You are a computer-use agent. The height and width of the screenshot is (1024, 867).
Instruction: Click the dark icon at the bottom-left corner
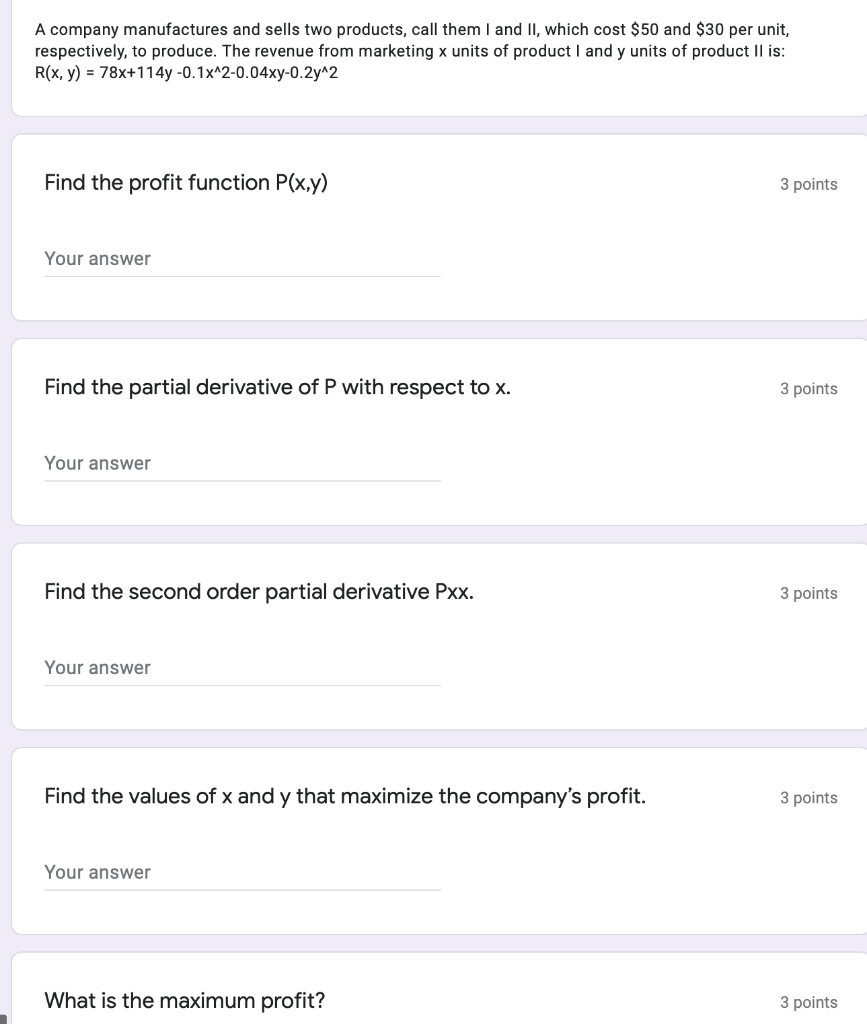[3, 1019]
